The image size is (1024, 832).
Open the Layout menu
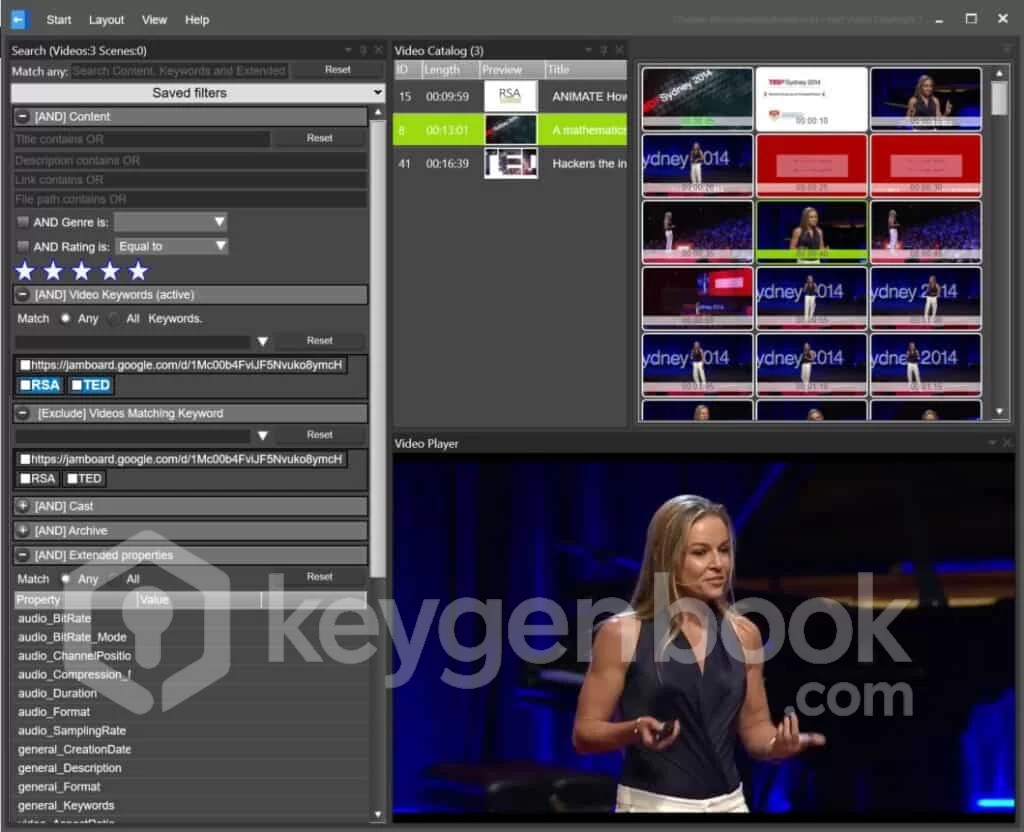[106, 20]
